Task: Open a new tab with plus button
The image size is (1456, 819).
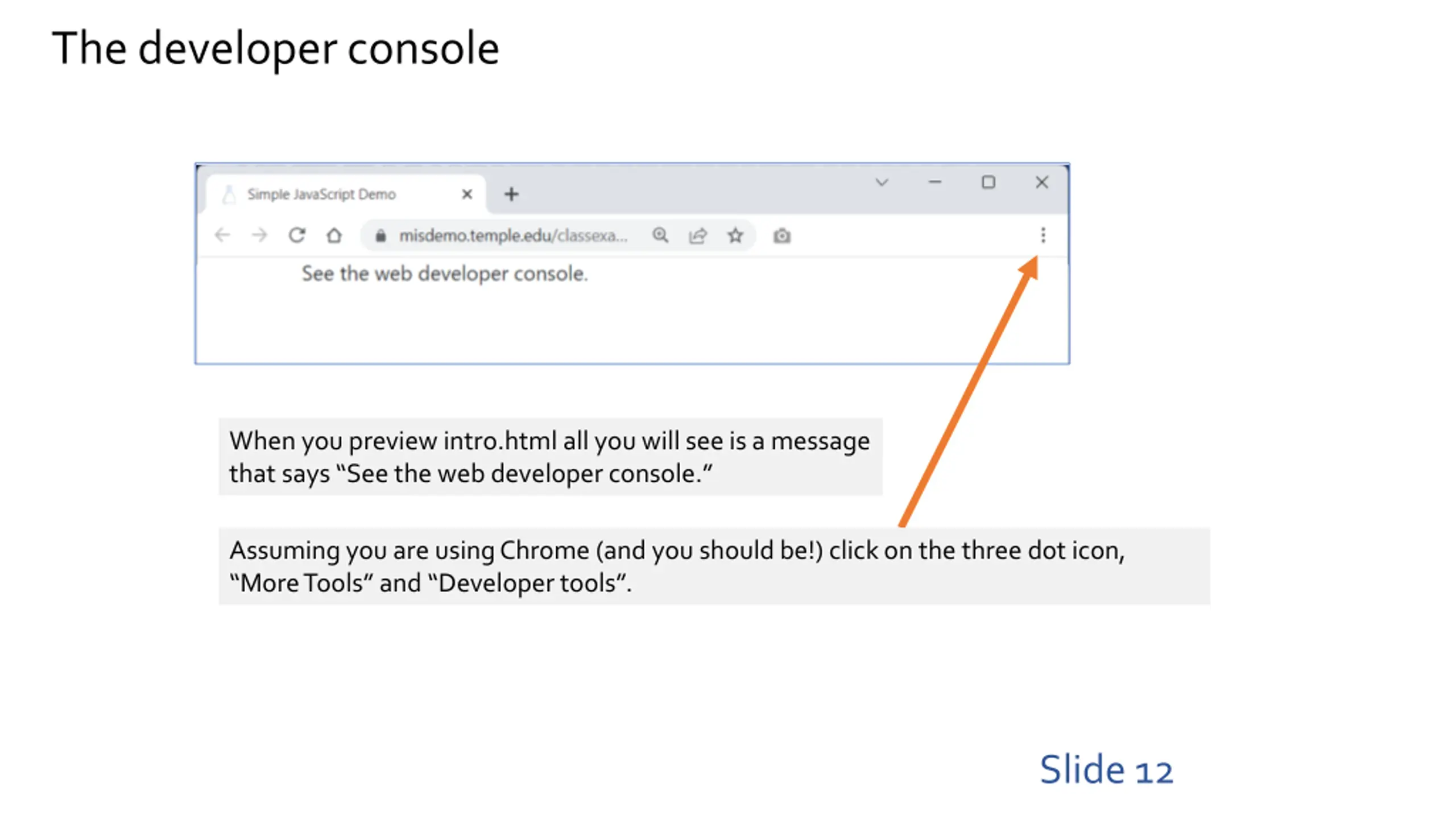Action: point(511,195)
